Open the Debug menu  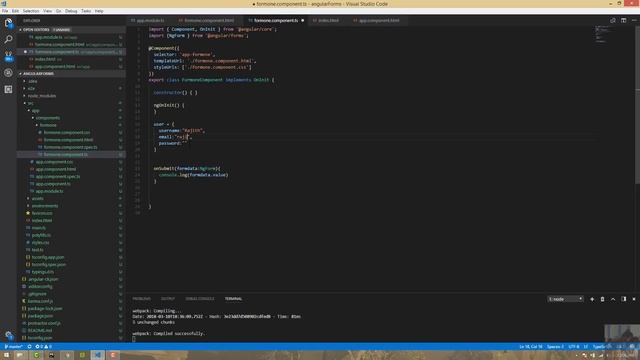(x=71, y=11)
